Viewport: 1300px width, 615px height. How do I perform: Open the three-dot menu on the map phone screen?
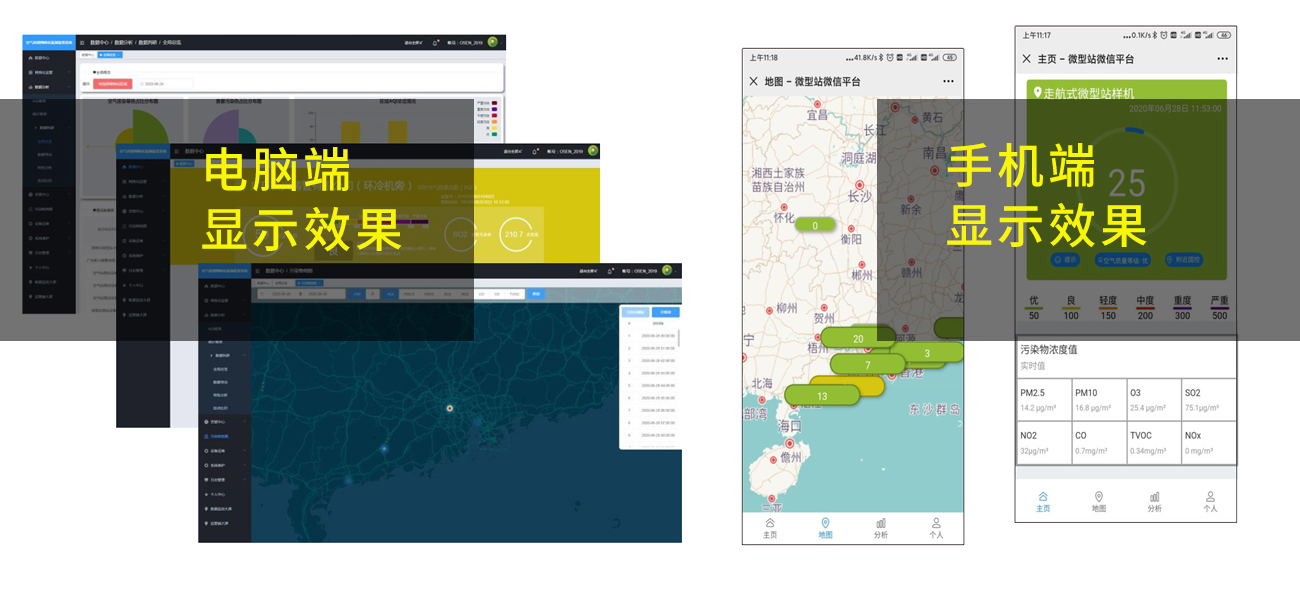pos(948,81)
